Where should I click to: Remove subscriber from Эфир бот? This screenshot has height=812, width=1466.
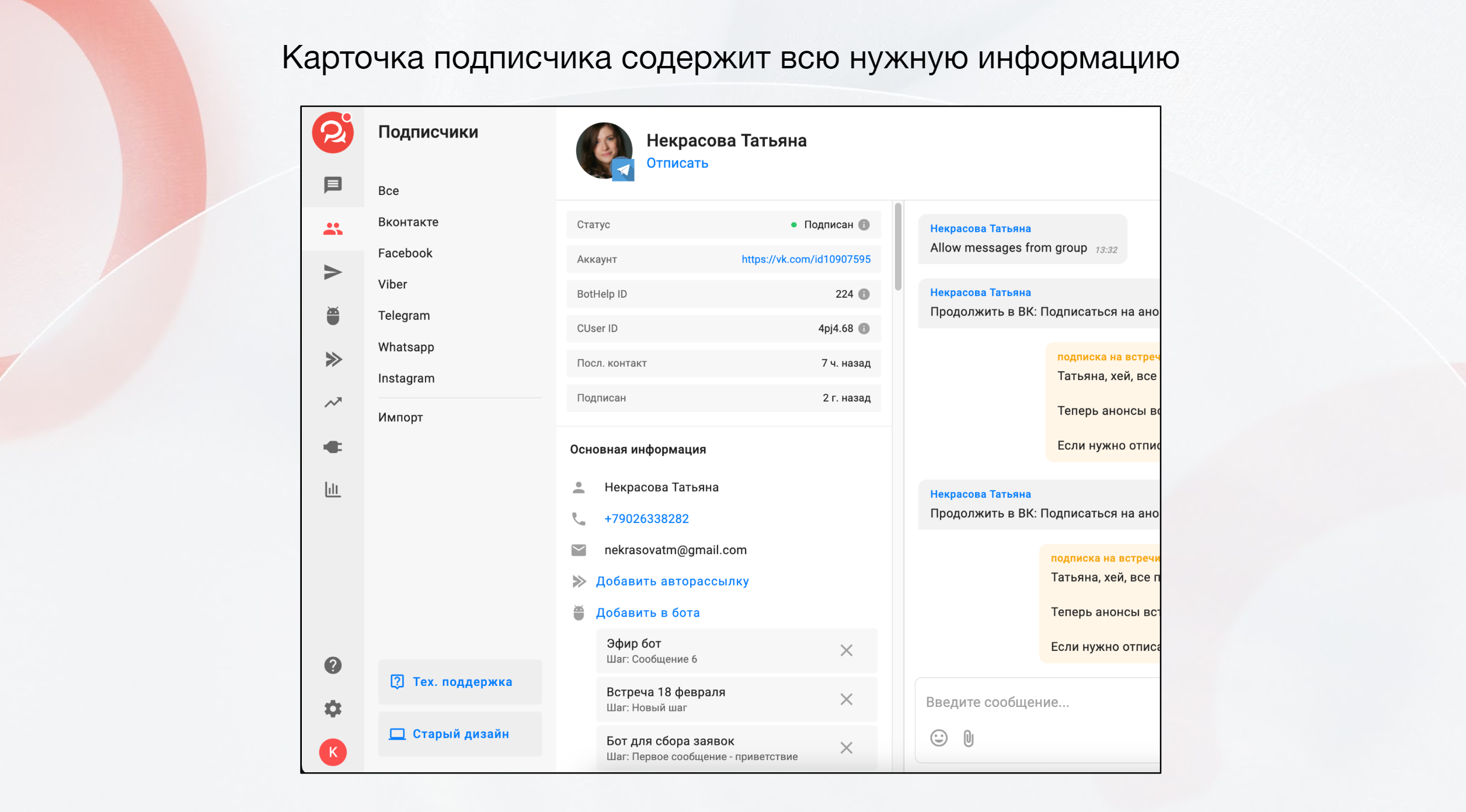pos(846,650)
